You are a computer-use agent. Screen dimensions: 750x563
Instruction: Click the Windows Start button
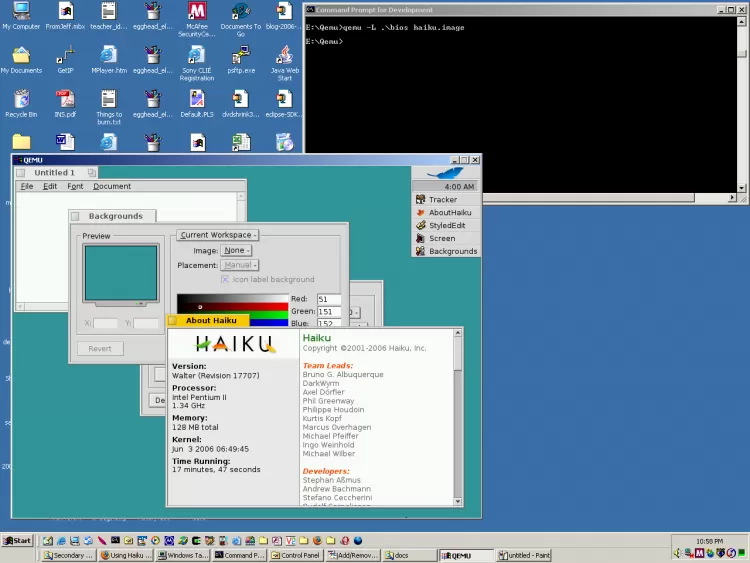coord(17,541)
